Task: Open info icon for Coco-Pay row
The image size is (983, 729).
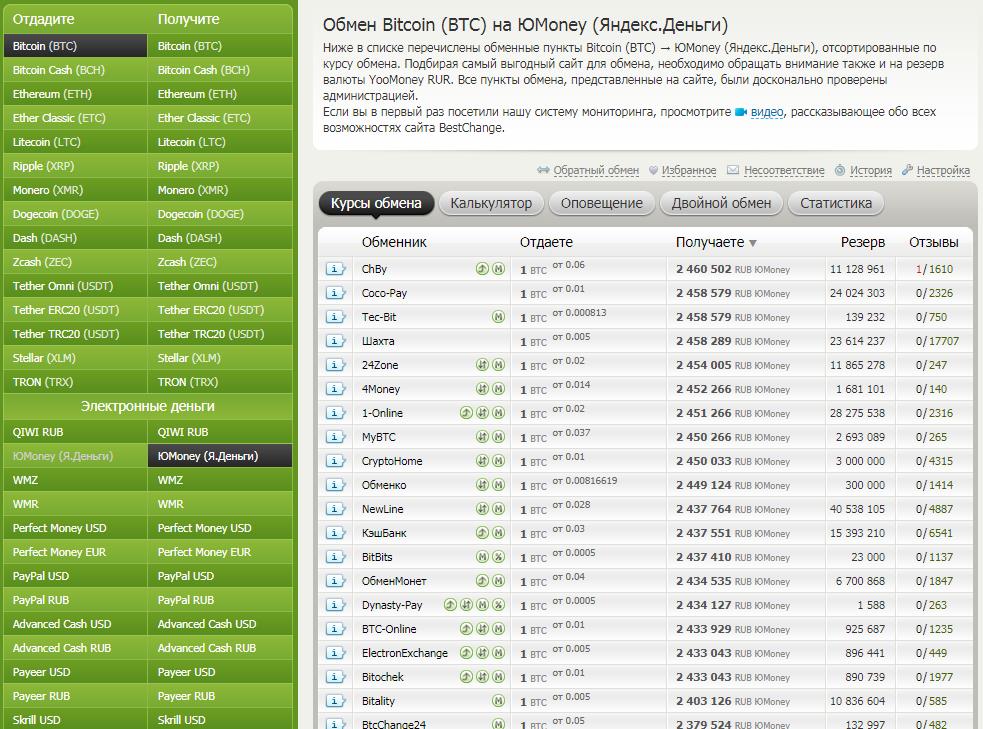Action: pyautogui.click(x=335, y=293)
